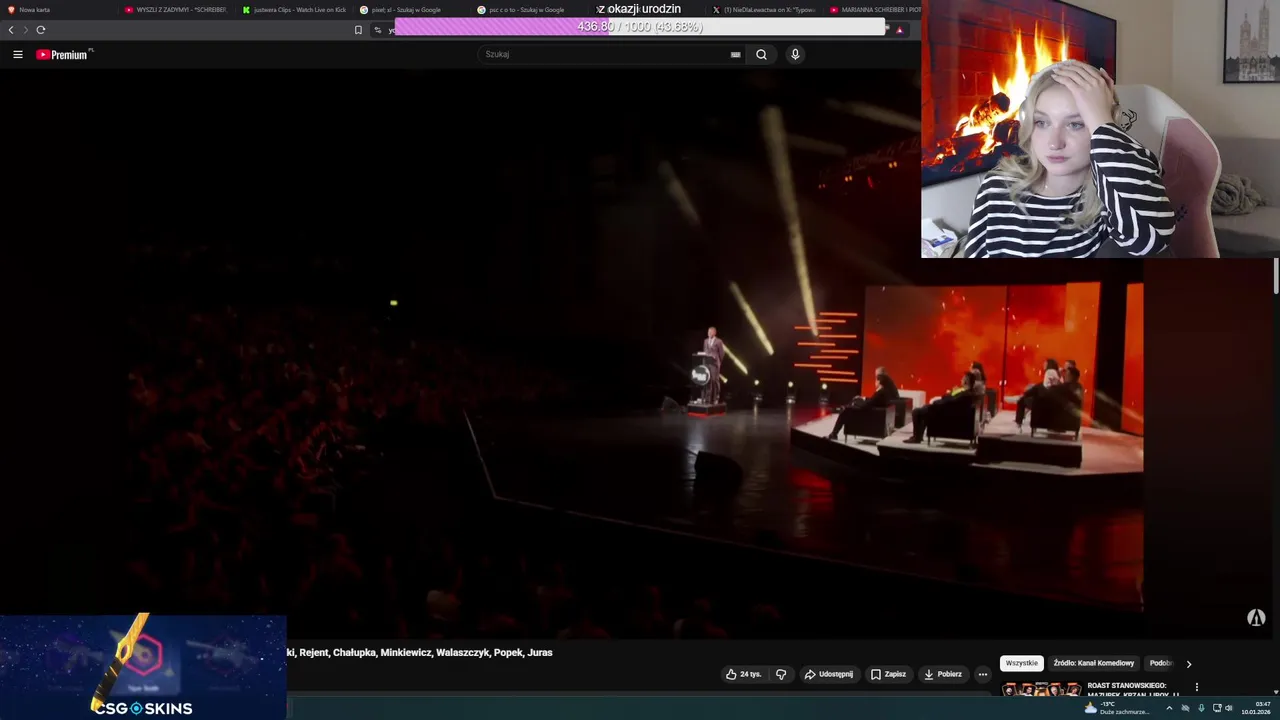The height and width of the screenshot is (720, 1280).
Task: Click the channel watermark icon on video
Action: [x=1256, y=618]
